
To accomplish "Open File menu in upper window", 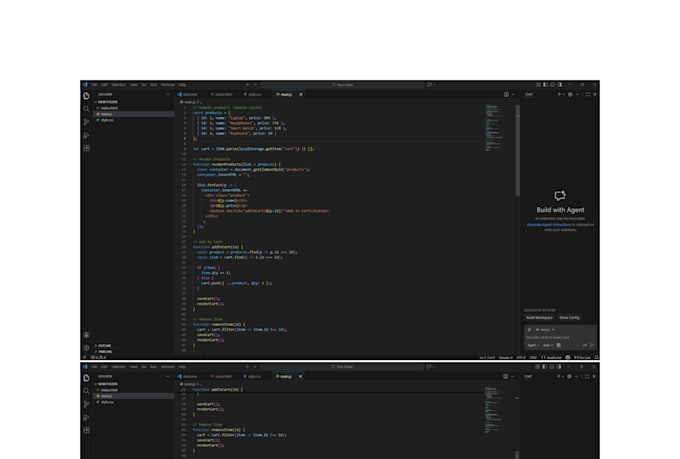I will pyautogui.click(x=94, y=85).
